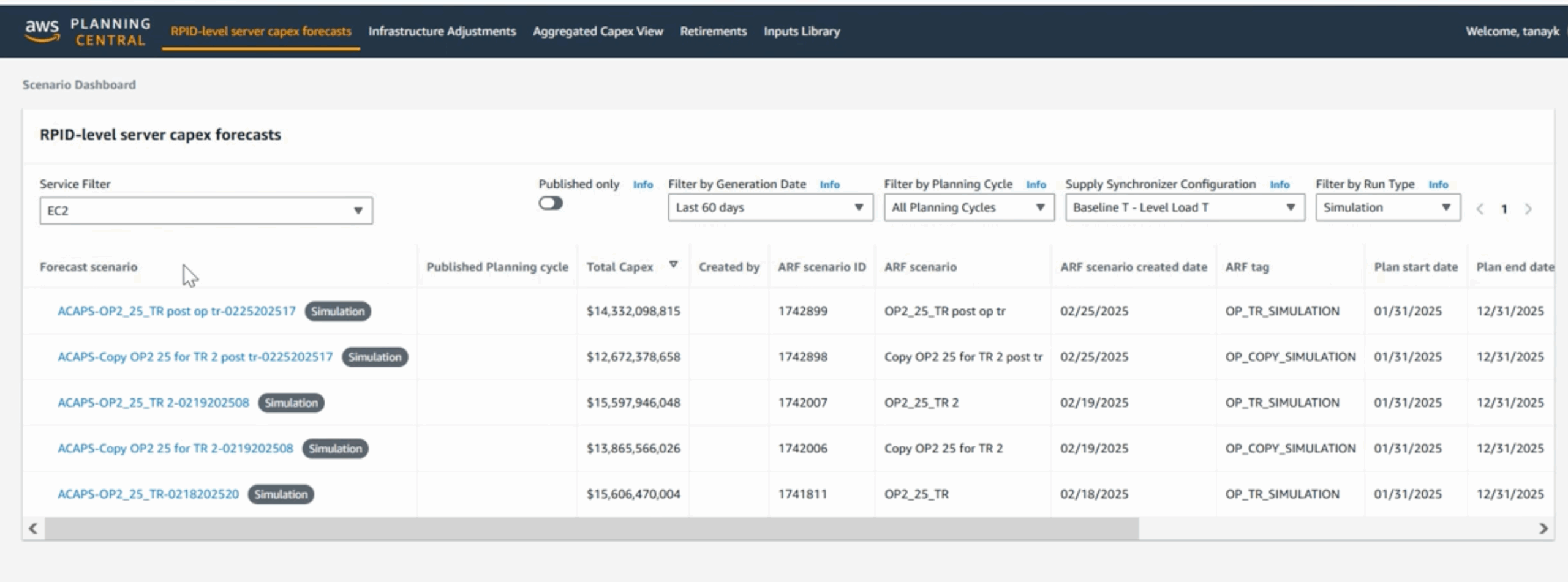Switch to Aggregated Capex View tab
The image size is (1568, 582).
click(x=598, y=31)
